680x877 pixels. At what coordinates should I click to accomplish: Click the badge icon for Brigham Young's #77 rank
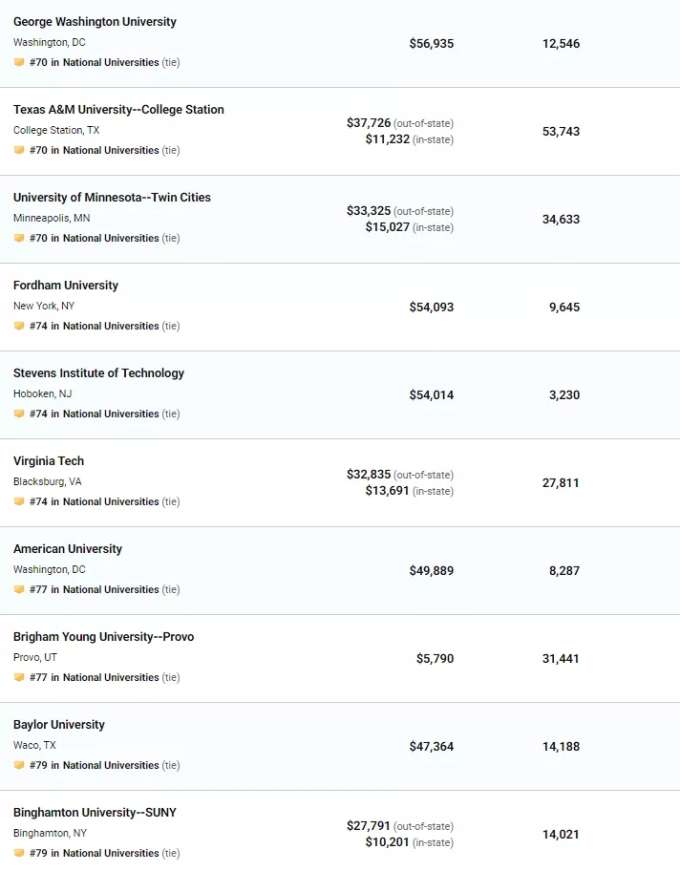point(19,677)
